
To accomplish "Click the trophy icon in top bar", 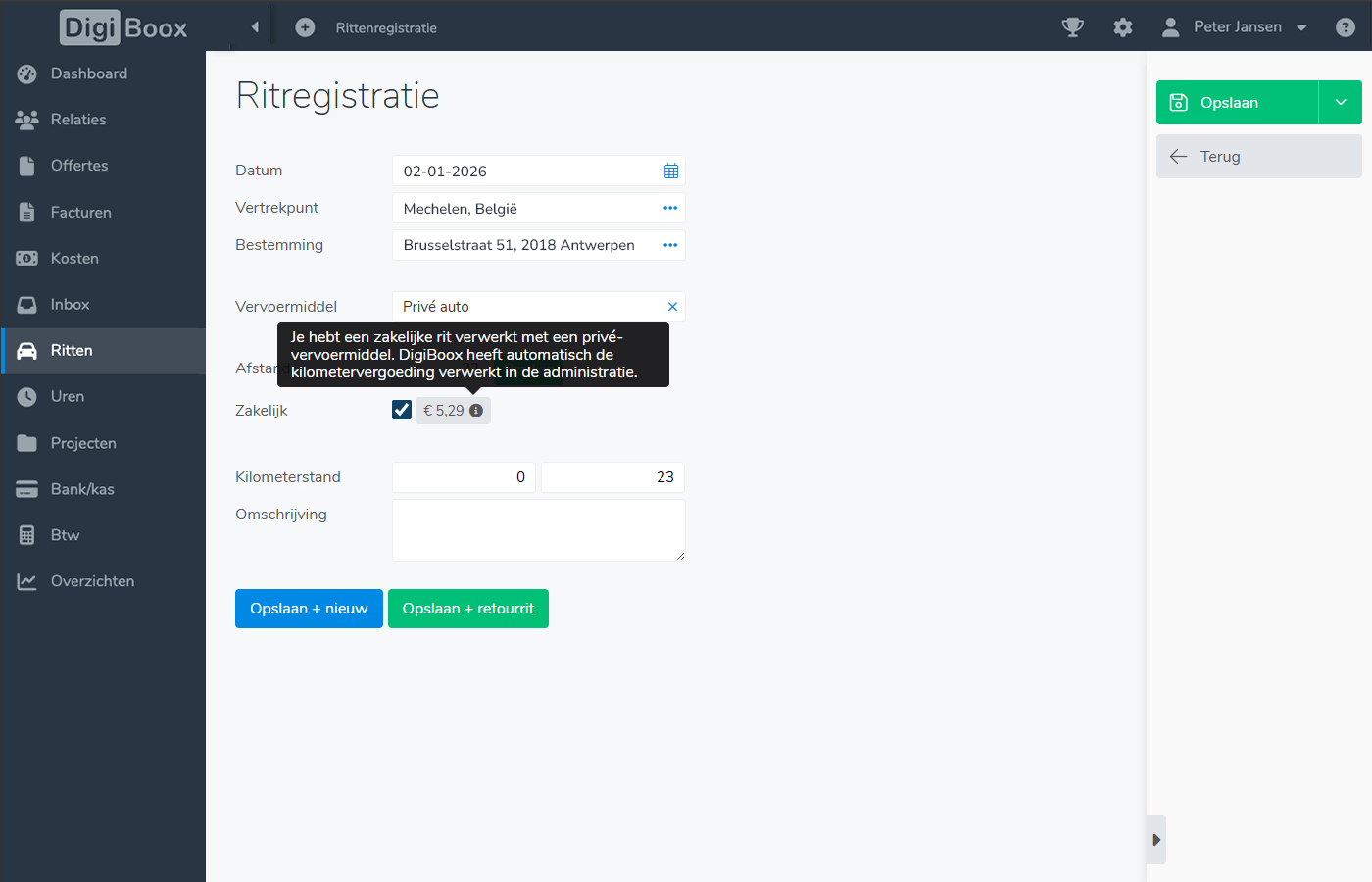I will (x=1073, y=27).
